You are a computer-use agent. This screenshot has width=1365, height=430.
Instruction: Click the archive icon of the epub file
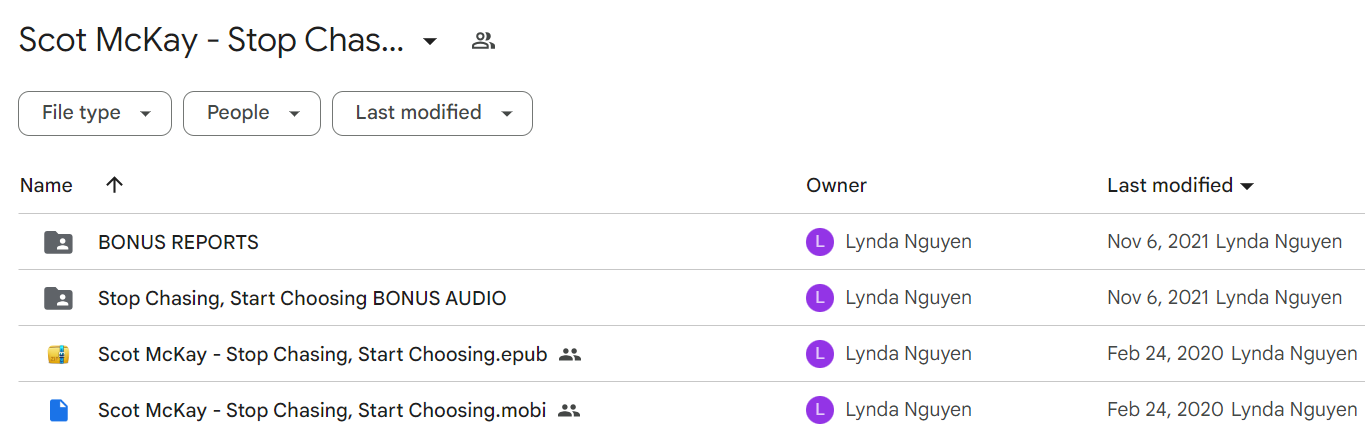click(x=58, y=354)
